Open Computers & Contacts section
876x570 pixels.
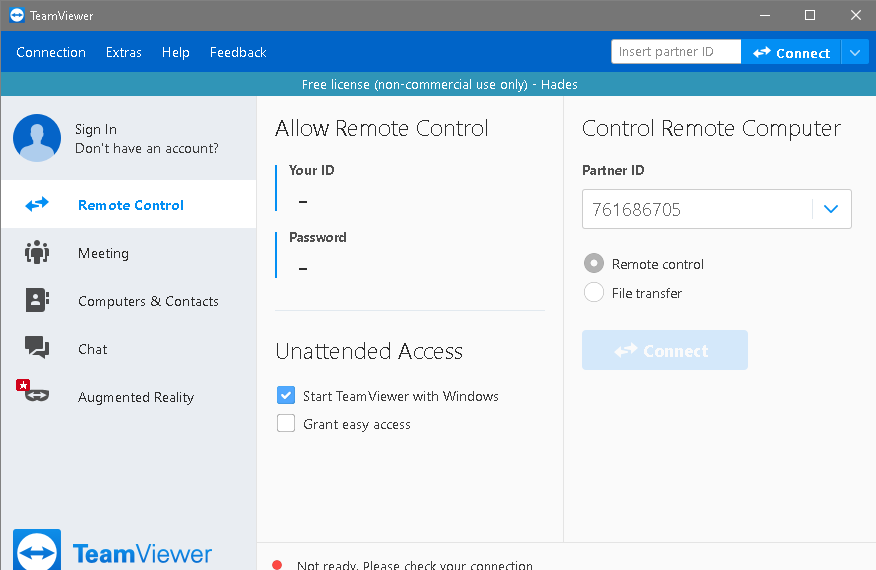129,301
